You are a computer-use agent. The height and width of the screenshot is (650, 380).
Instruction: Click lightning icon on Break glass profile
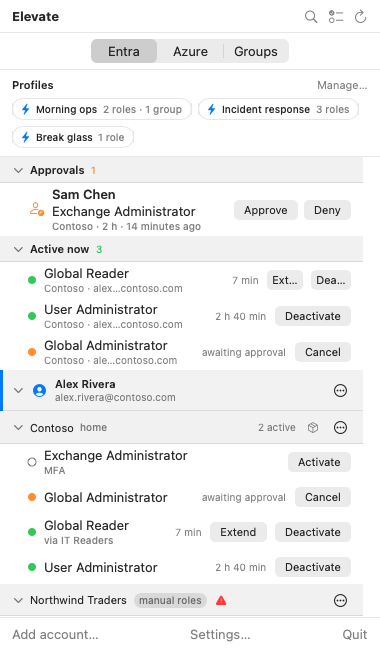(x=26, y=137)
